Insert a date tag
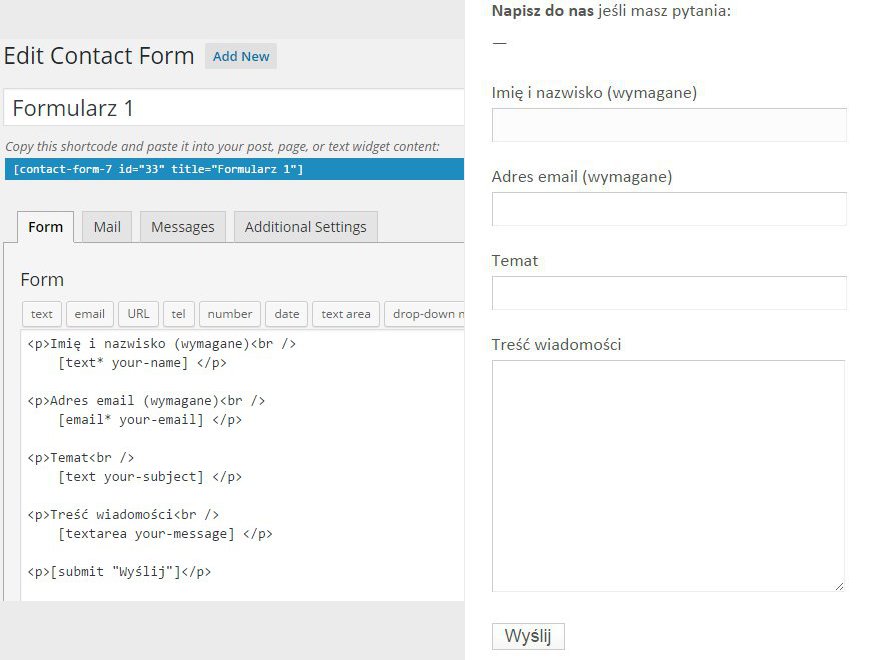This screenshot has width=880, height=660. [287, 314]
